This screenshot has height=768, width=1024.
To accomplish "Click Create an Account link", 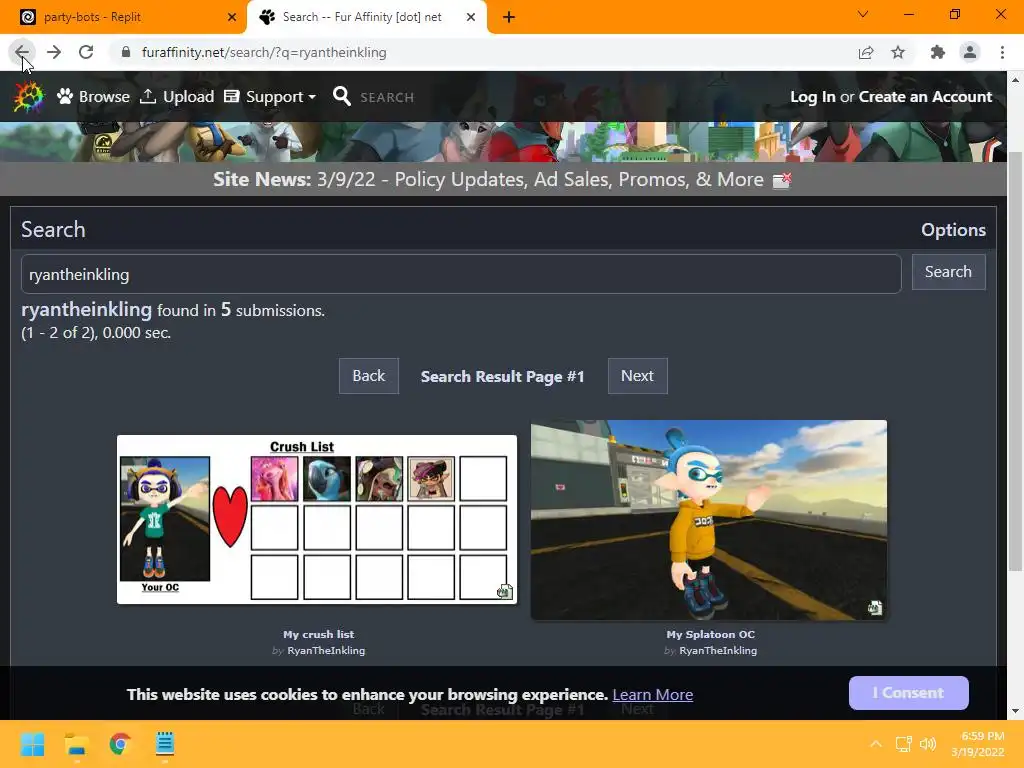I will [x=925, y=97].
